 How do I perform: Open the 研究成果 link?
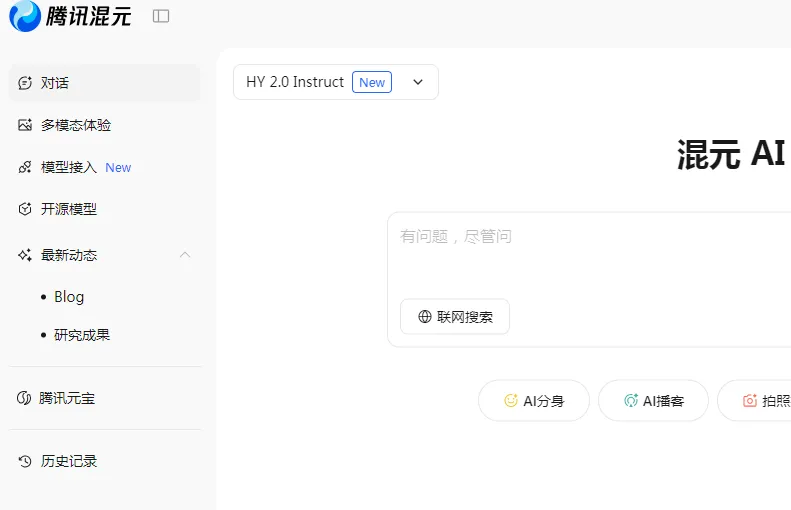tap(82, 335)
